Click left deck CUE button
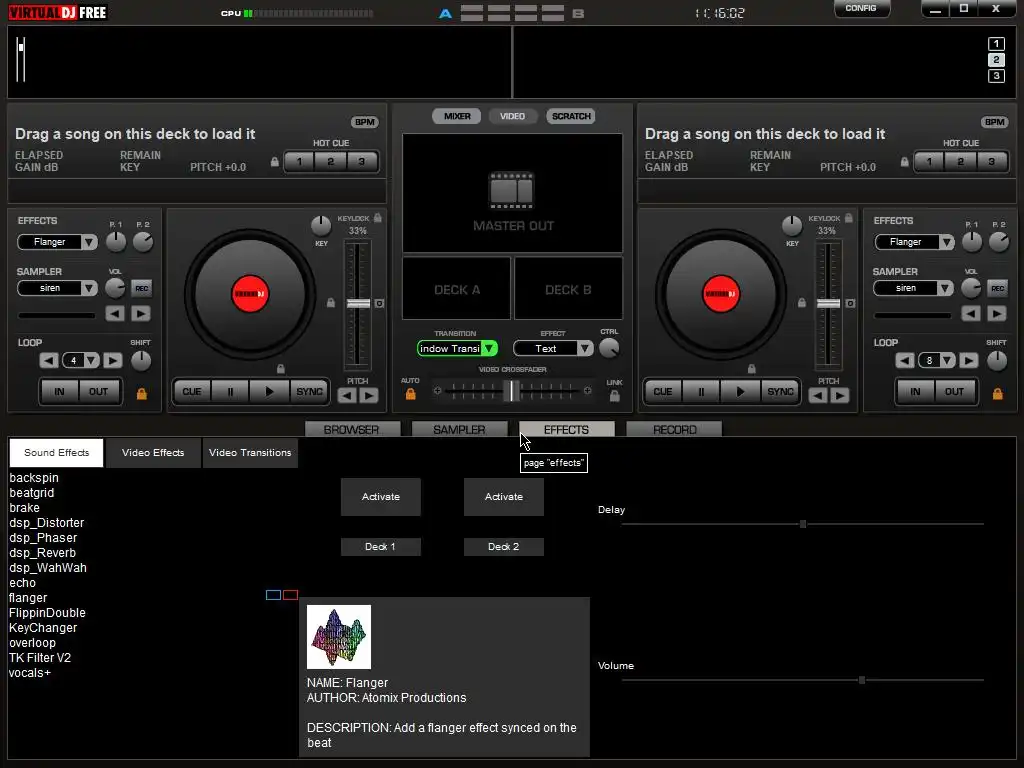 click(x=192, y=392)
